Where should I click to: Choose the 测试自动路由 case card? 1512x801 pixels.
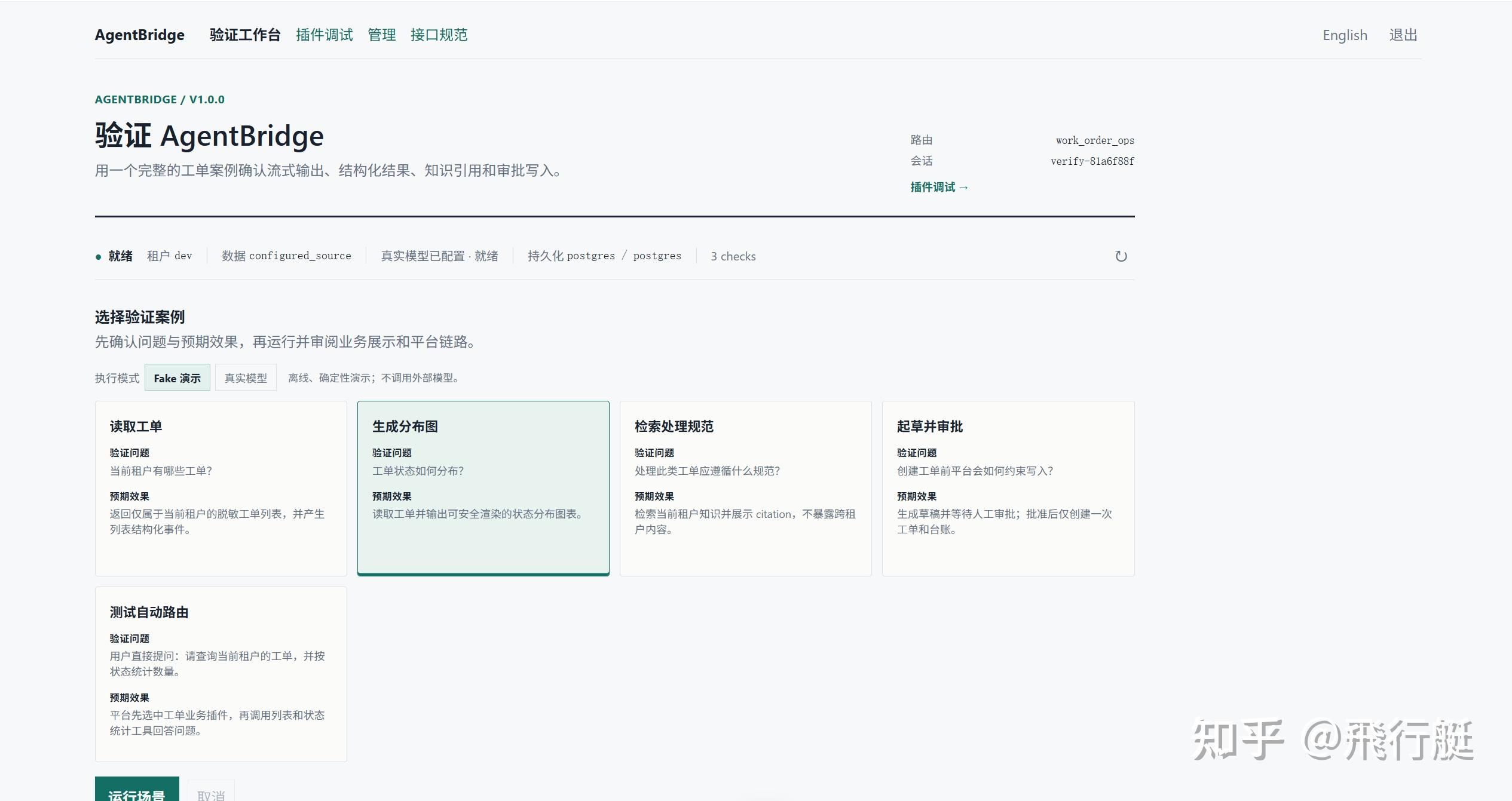pyautogui.click(x=221, y=674)
